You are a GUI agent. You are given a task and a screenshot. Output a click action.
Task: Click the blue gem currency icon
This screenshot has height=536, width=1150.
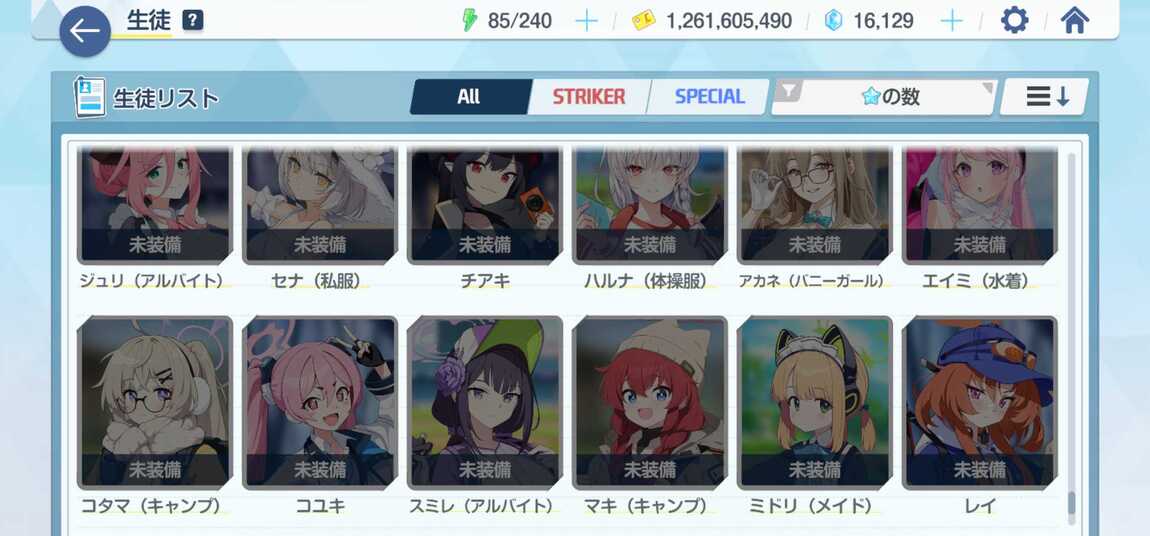(833, 21)
